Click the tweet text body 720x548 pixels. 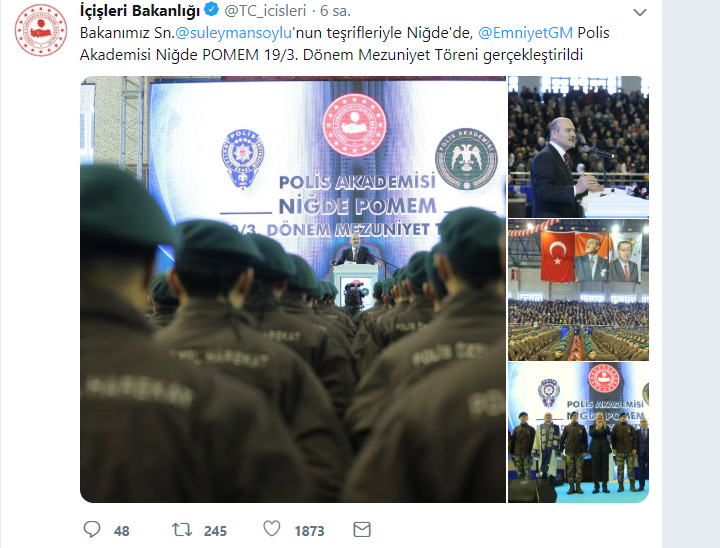(x=344, y=44)
